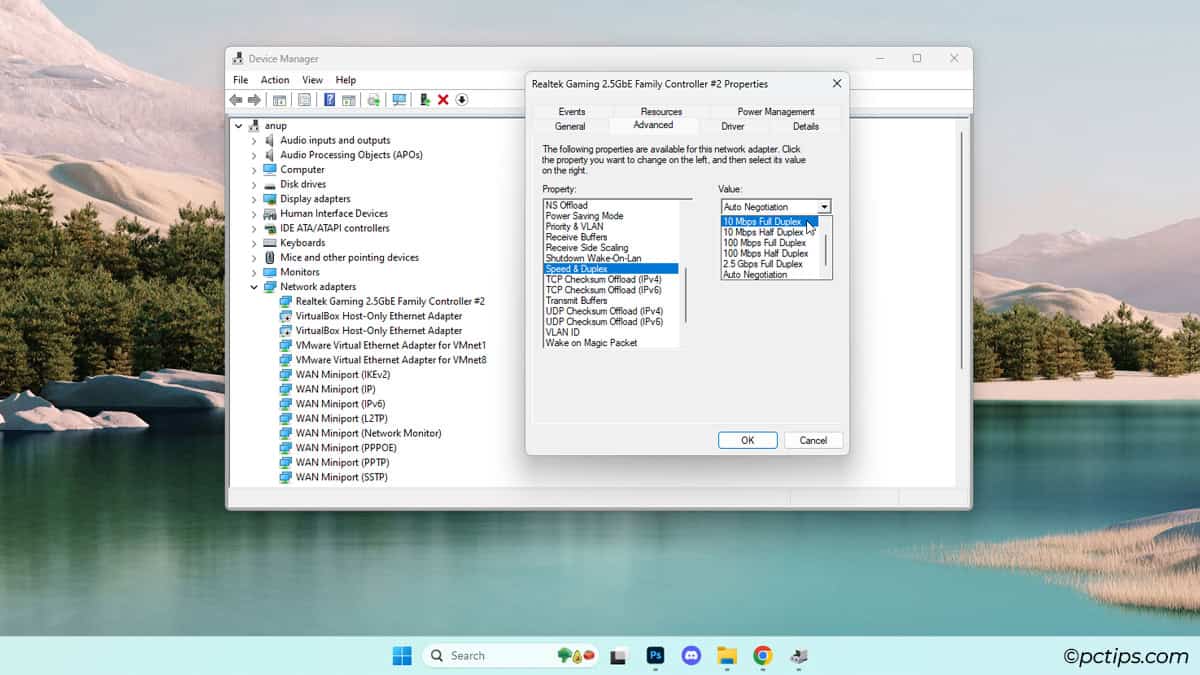This screenshot has height=675, width=1200.
Task: Click the Show/Hide Console Tree toolbar icon
Action: tap(280, 100)
